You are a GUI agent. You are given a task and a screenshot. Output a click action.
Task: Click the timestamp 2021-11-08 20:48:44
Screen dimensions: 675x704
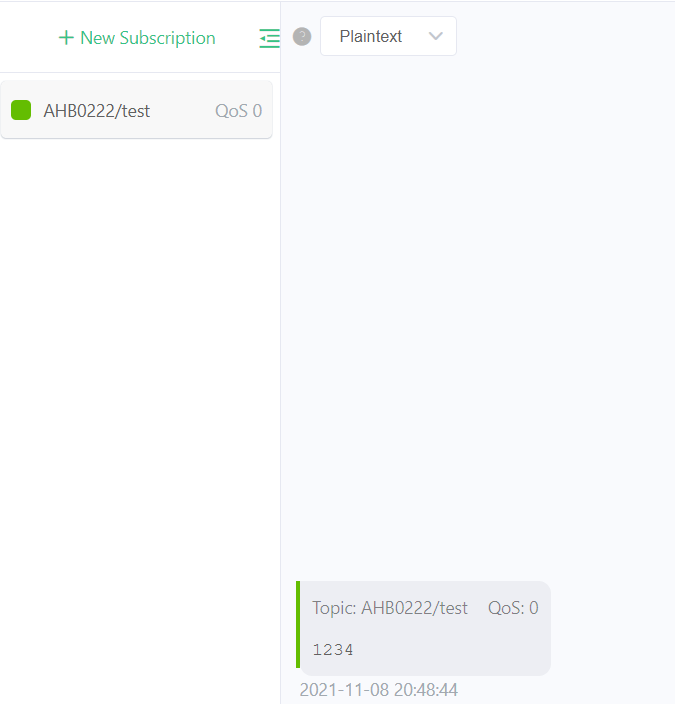tap(379, 690)
